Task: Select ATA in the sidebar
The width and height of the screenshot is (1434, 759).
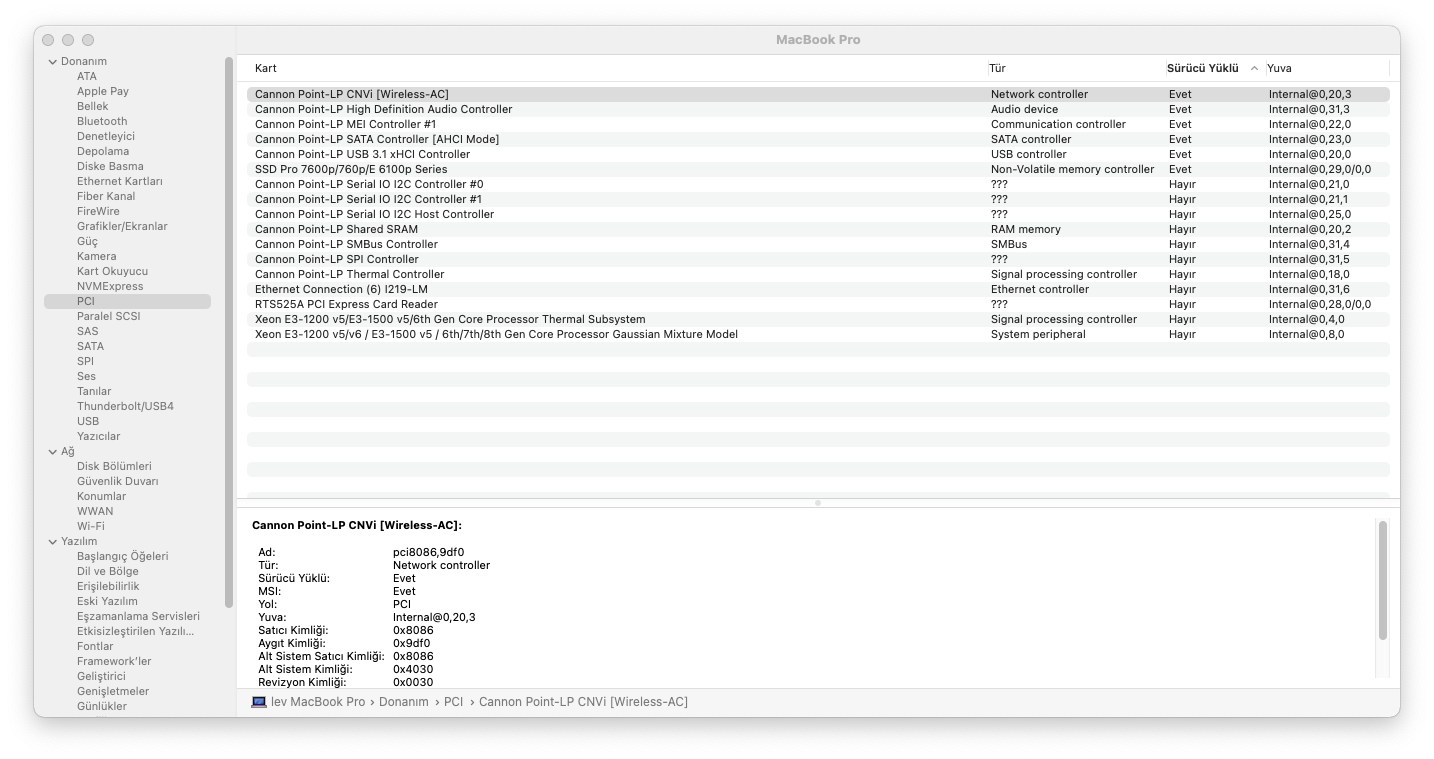Action: [x=87, y=76]
